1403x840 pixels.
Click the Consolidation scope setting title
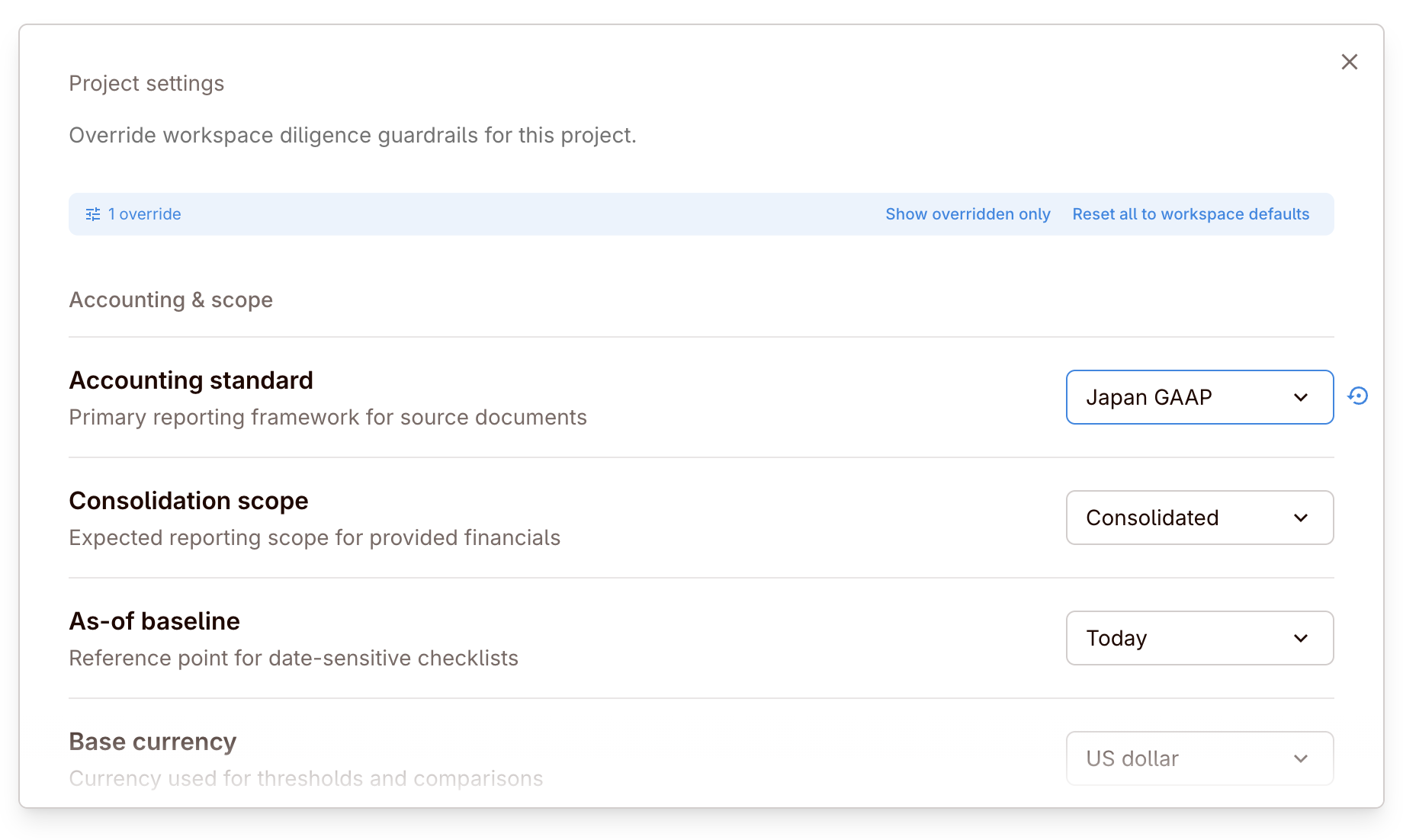pos(189,501)
